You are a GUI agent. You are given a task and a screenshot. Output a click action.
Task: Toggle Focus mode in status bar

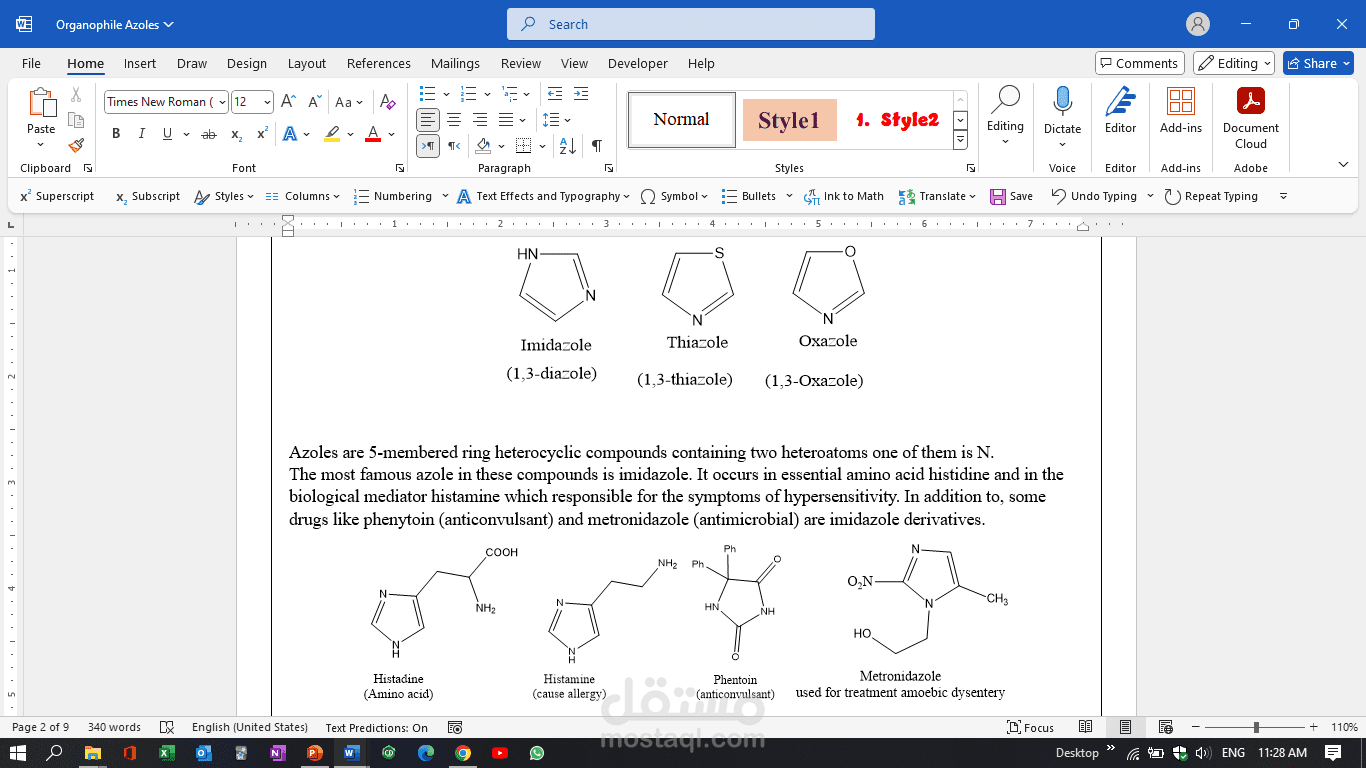click(x=1031, y=727)
